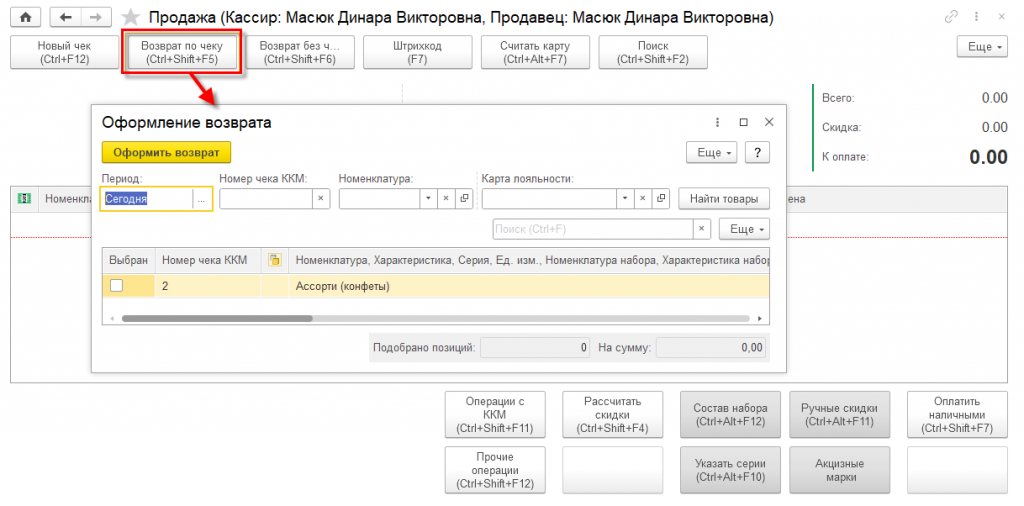Open the Еще menu beside search box
Viewport: 1024px width, 506px height.
744,229
